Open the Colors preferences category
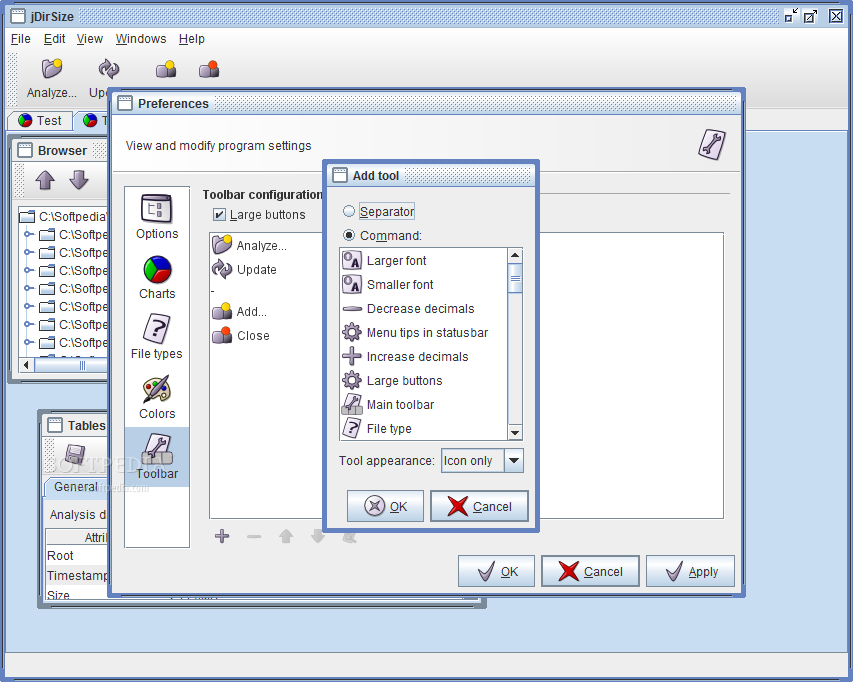Viewport: 853px width, 682px height. click(x=157, y=397)
